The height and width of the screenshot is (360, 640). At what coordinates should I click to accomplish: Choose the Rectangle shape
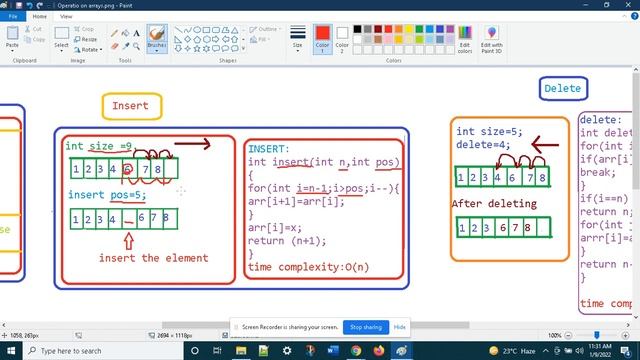(x=207, y=30)
